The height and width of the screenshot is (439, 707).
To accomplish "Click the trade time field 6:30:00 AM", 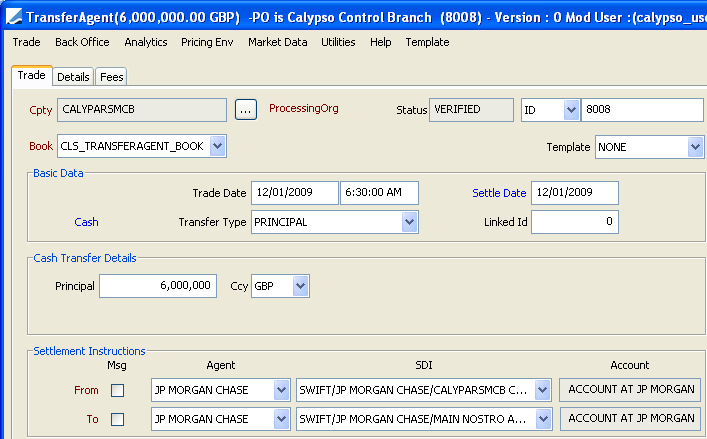I will 379,192.
